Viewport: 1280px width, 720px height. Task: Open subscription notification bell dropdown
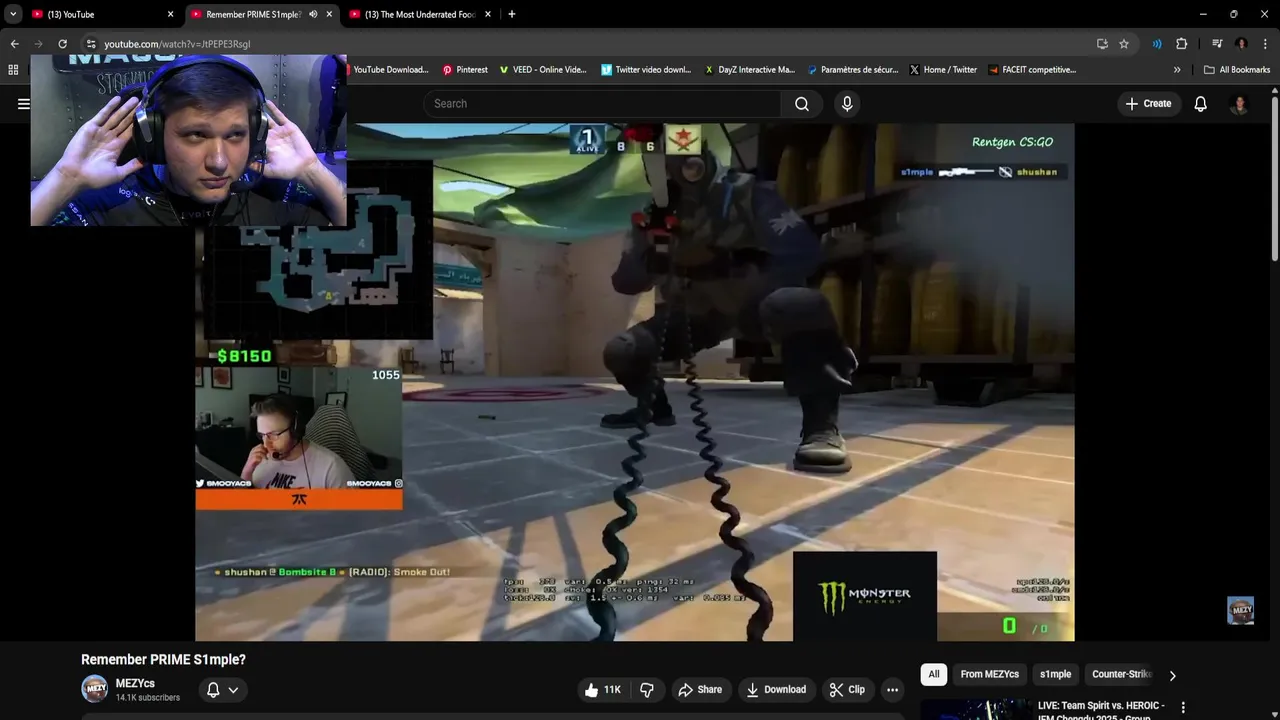click(223, 690)
